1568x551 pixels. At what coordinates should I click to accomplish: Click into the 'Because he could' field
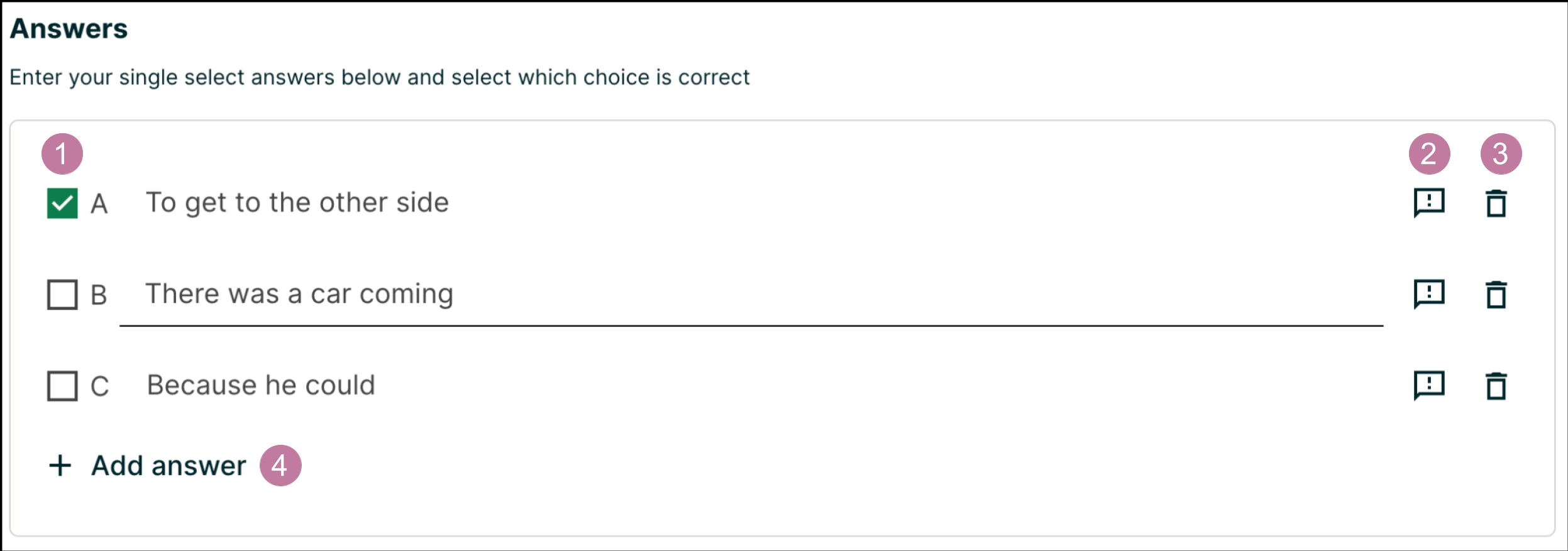(261, 385)
